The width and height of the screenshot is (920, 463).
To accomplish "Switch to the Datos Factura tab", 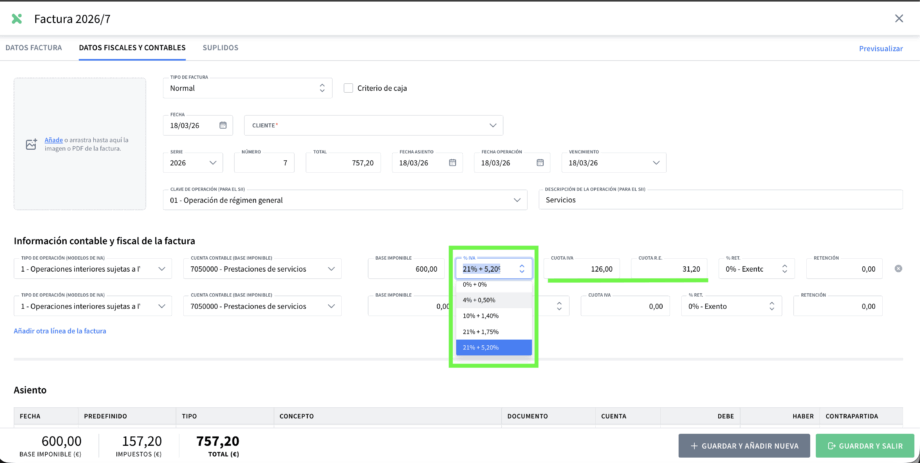I will (x=33, y=47).
